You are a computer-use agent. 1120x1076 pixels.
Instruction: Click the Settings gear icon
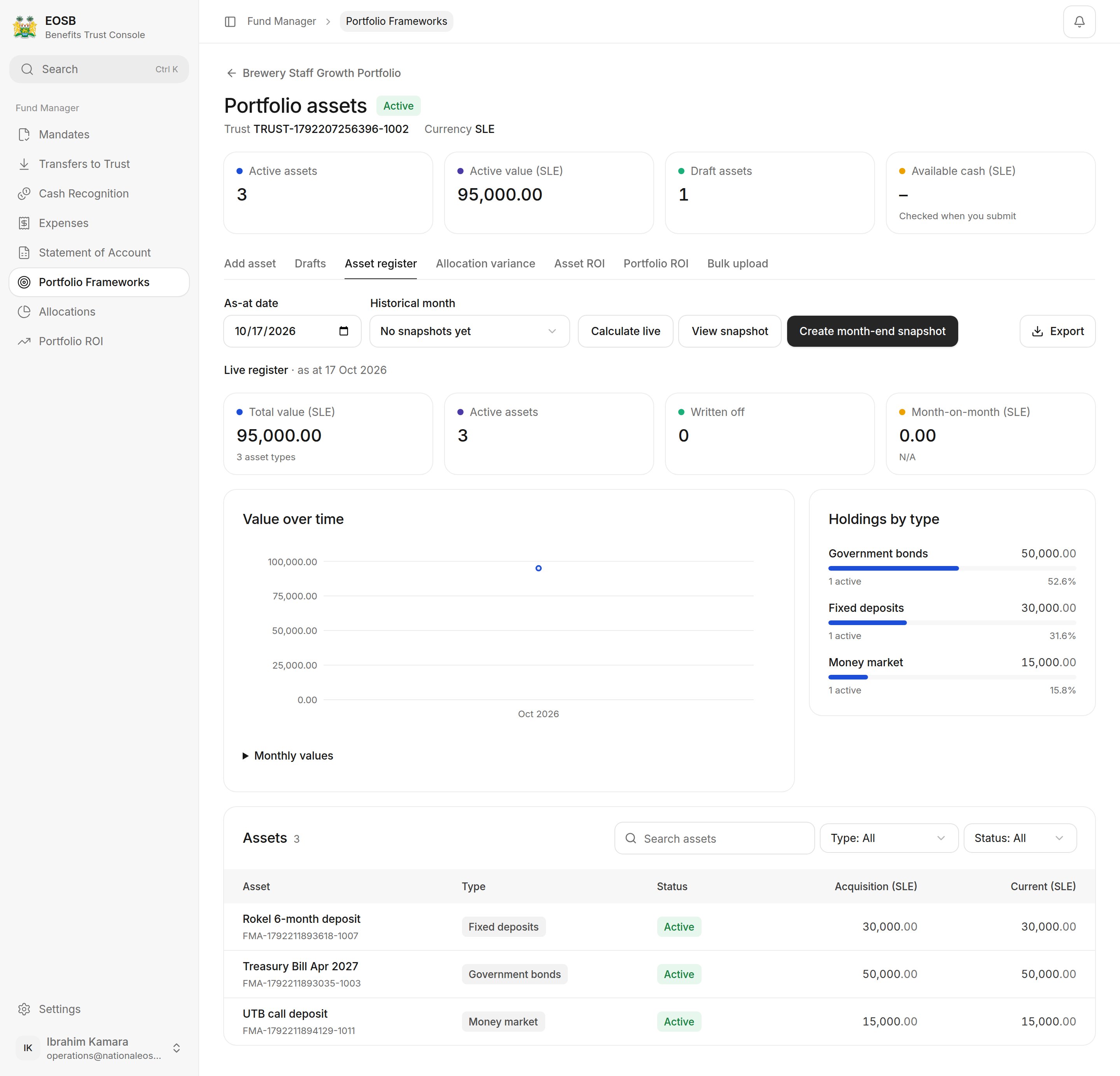tap(24, 1009)
